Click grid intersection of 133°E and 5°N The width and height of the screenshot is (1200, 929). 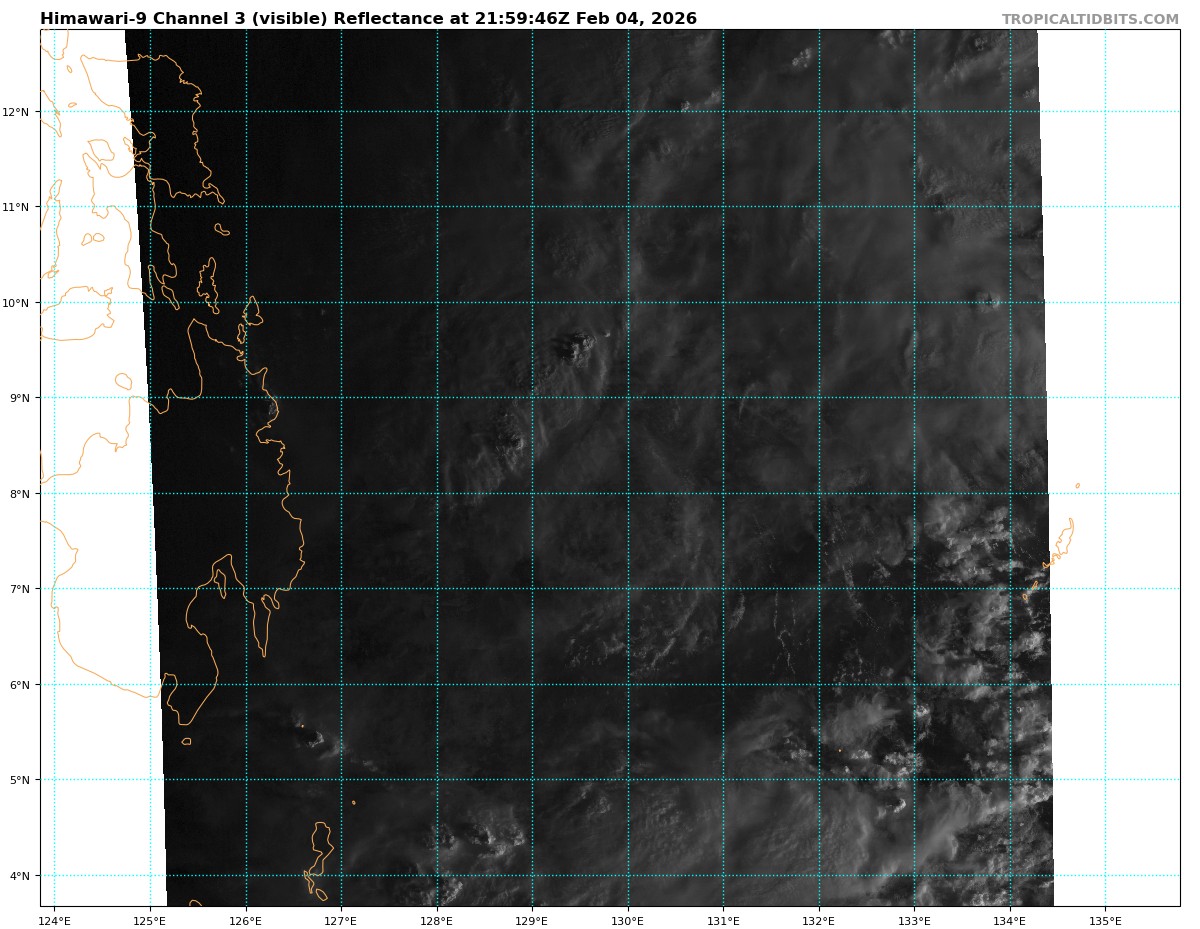point(914,780)
